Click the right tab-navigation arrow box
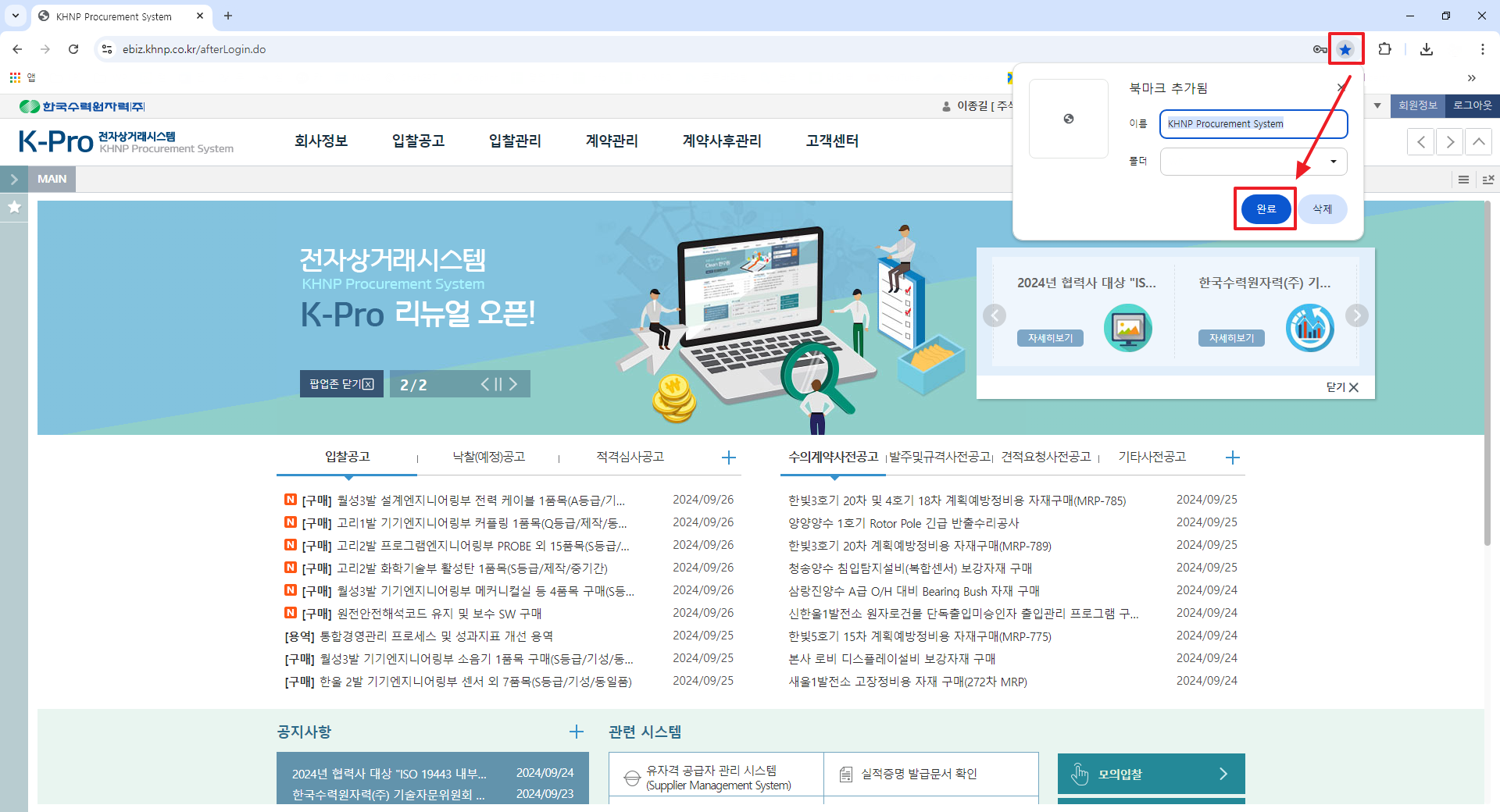This screenshot has height=812, width=1500. point(1450,141)
